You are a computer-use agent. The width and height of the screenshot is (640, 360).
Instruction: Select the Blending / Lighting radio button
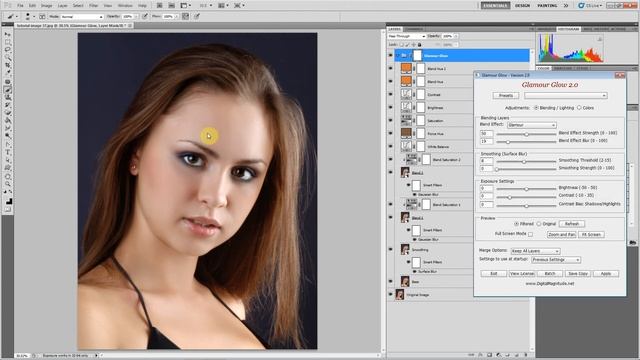(x=536, y=108)
